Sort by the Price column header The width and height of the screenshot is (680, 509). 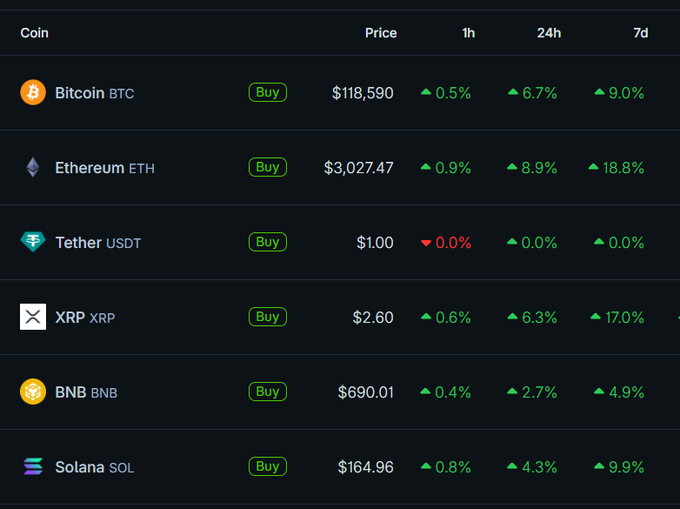(x=380, y=33)
